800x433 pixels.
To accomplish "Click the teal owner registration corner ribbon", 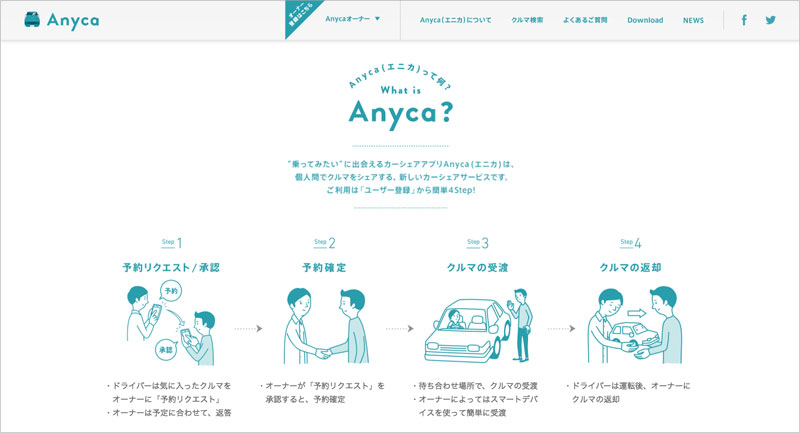I will (x=301, y=15).
